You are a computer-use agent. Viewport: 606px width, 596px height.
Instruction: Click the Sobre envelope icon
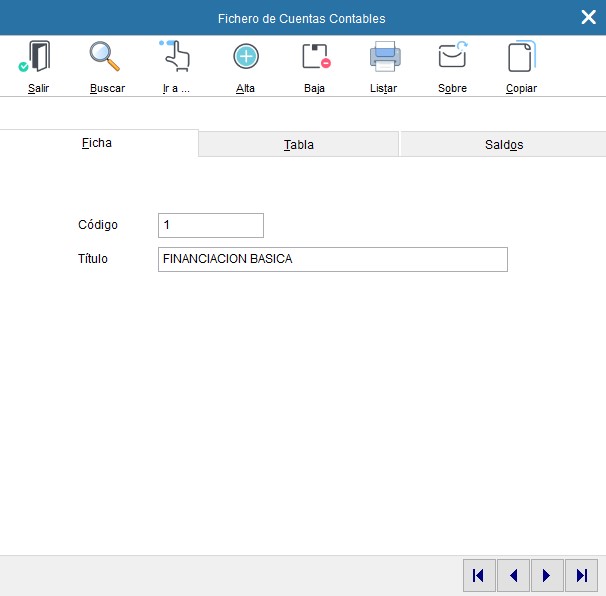pyautogui.click(x=452, y=58)
